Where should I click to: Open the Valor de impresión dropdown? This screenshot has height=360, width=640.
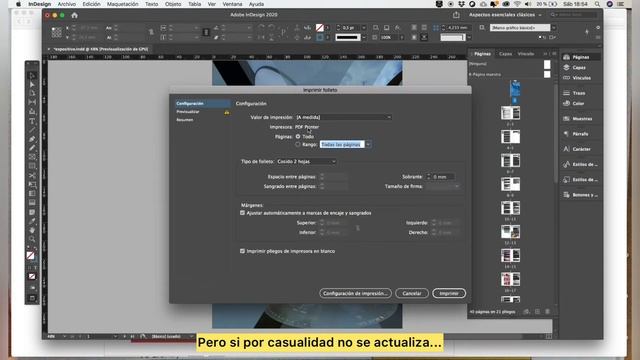click(x=343, y=117)
